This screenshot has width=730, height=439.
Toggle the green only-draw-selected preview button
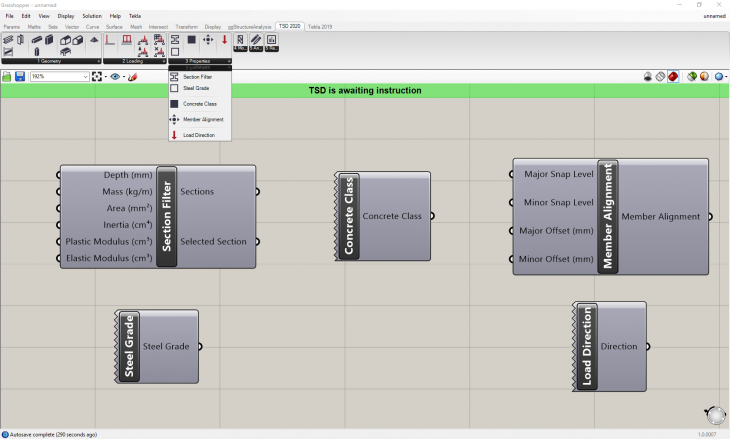(x=692, y=76)
